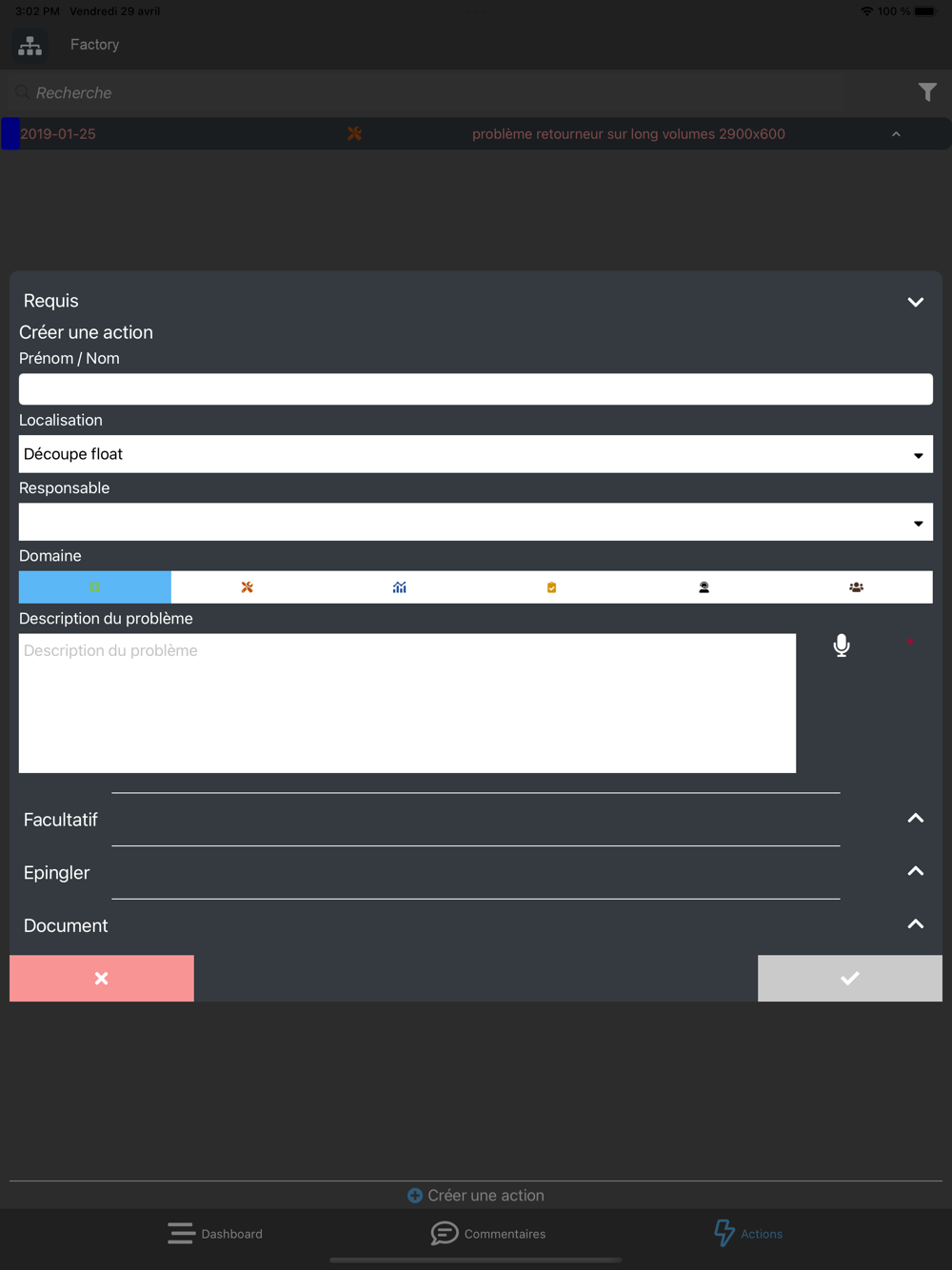This screenshot has width=952, height=1270.
Task: Select the bar chart Domaine option
Action: (400, 587)
